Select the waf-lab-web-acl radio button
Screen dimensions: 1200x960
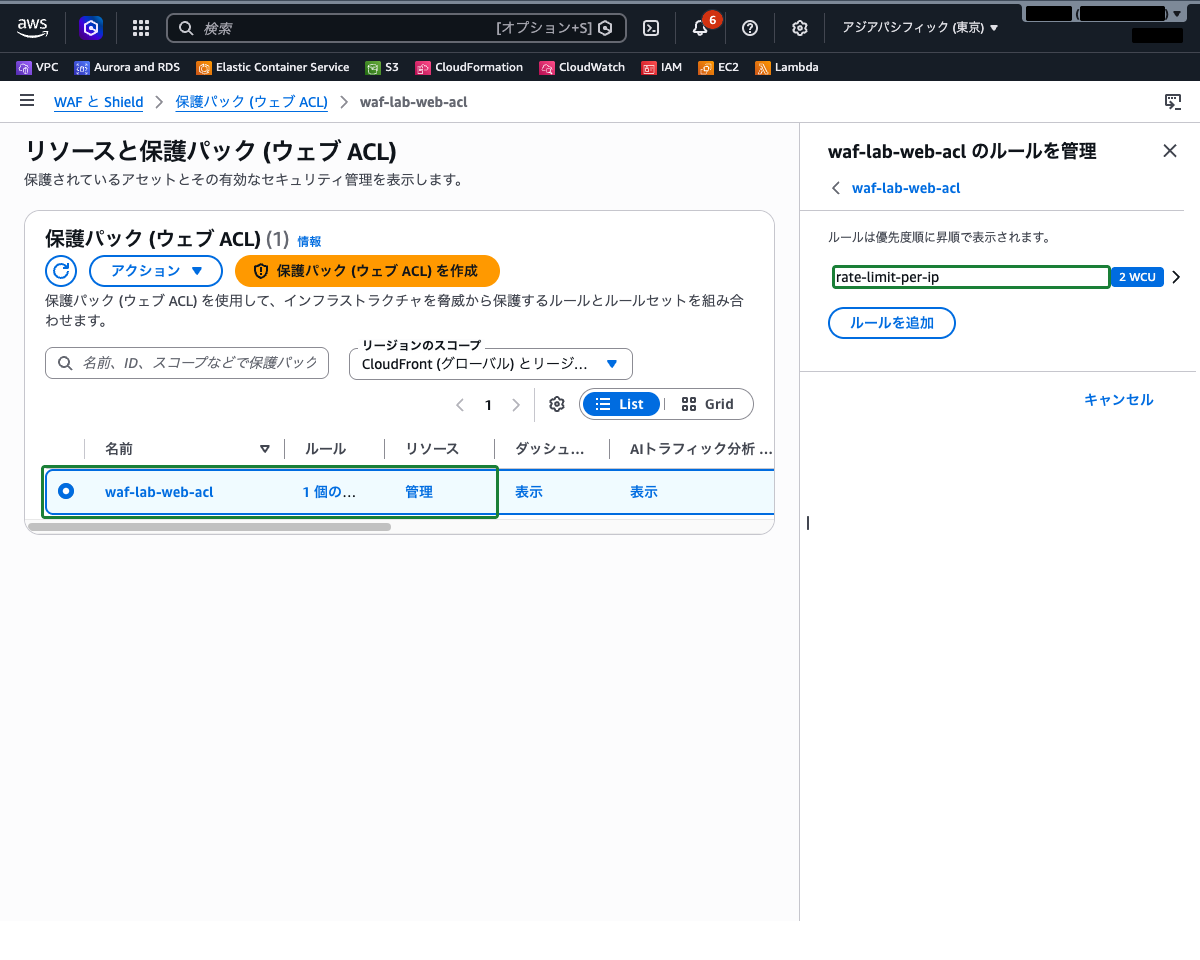point(66,491)
